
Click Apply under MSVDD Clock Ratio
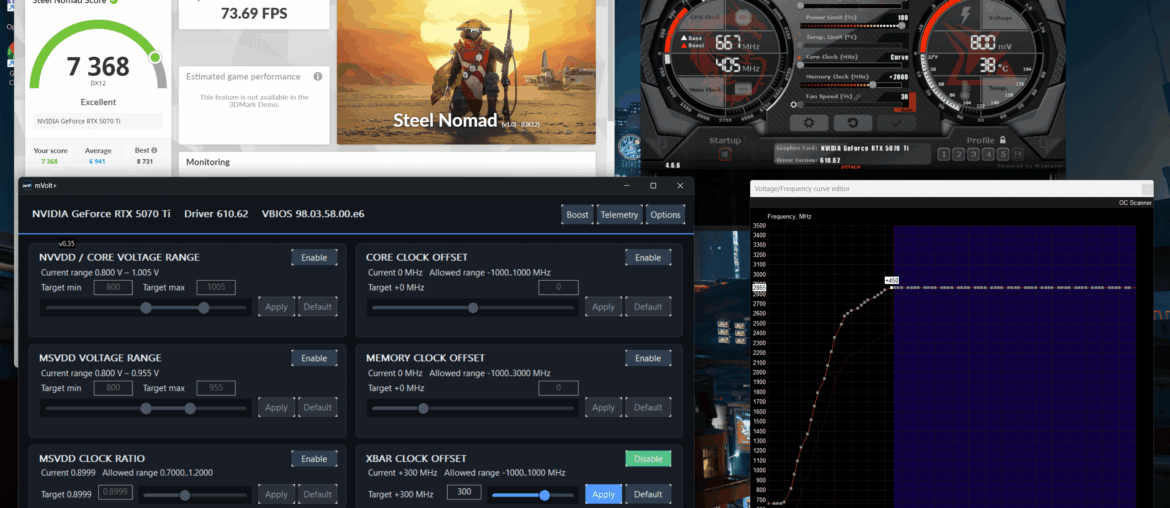point(276,494)
